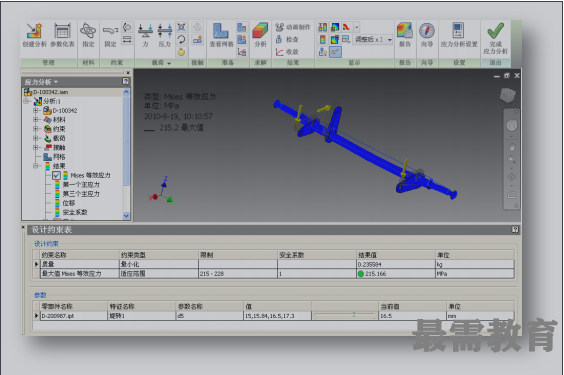Click the 15,15.84,16.5,17.3 value field
The height and width of the screenshot is (375, 564).
pos(277,316)
